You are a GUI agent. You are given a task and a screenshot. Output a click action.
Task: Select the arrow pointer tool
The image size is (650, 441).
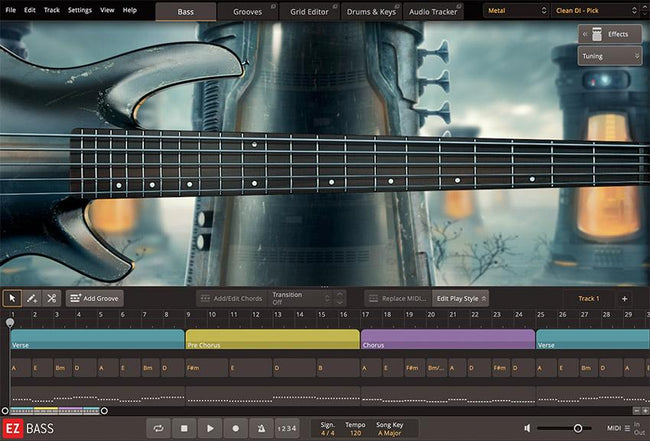pos(13,298)
